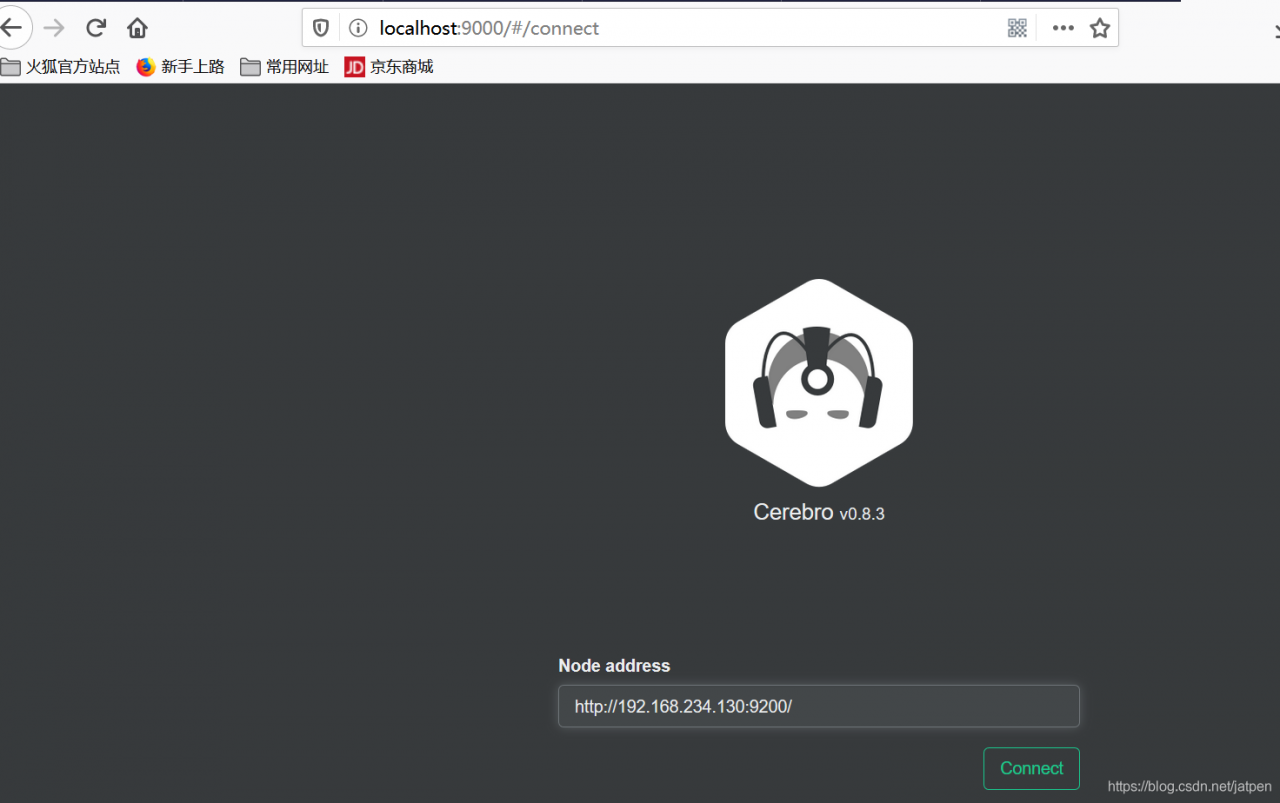Focus the Node address input field
Viewport: 1280px width, 803px height.
coord(819,706)
